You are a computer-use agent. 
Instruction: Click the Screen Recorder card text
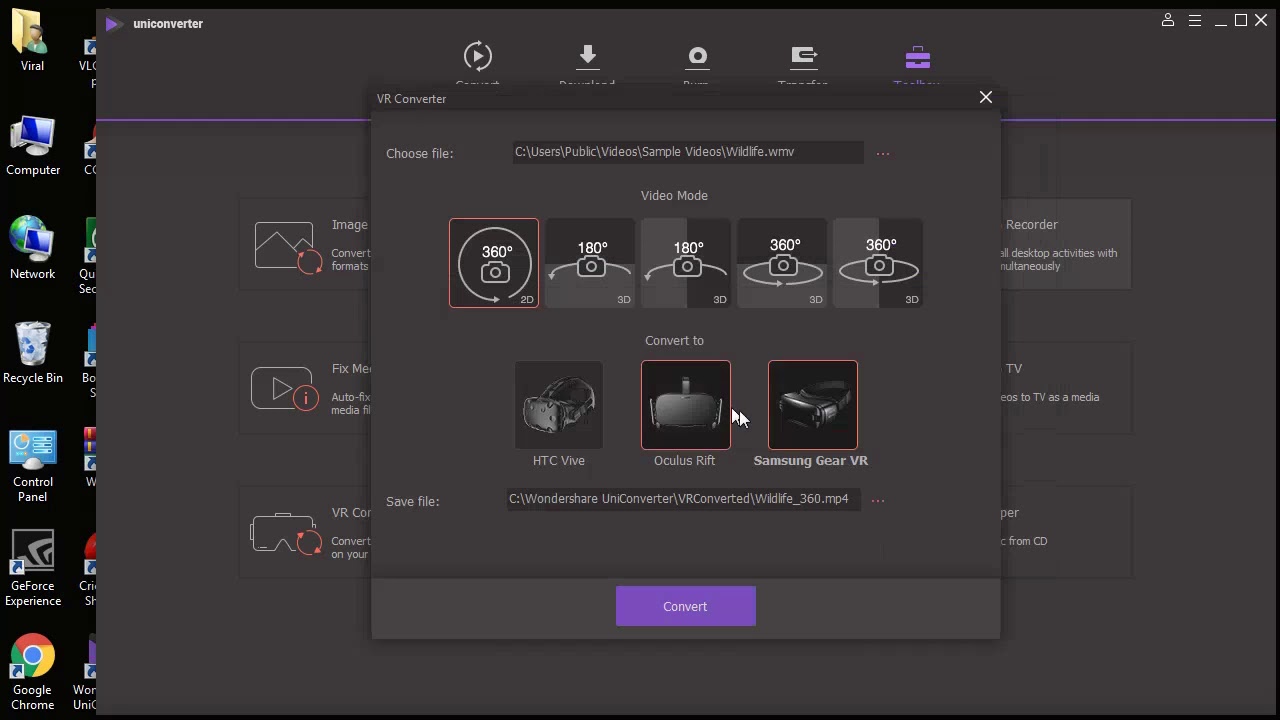pos(1060,245)
